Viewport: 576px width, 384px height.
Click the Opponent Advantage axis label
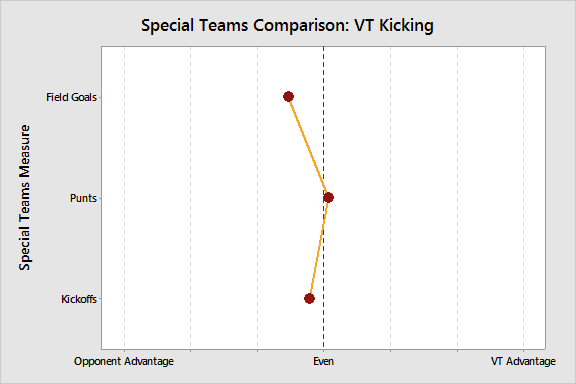click(x=124, y=362)
